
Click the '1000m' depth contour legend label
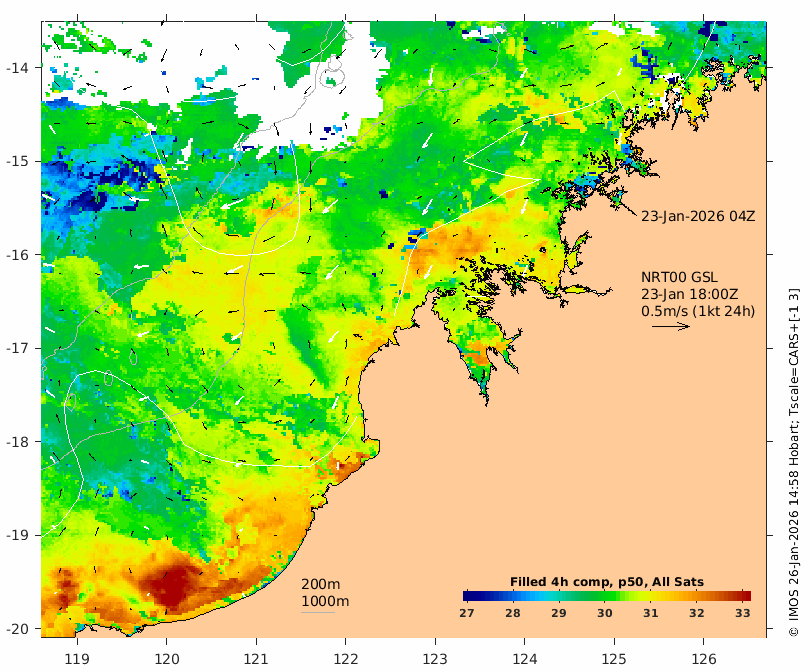pos(325,601)
